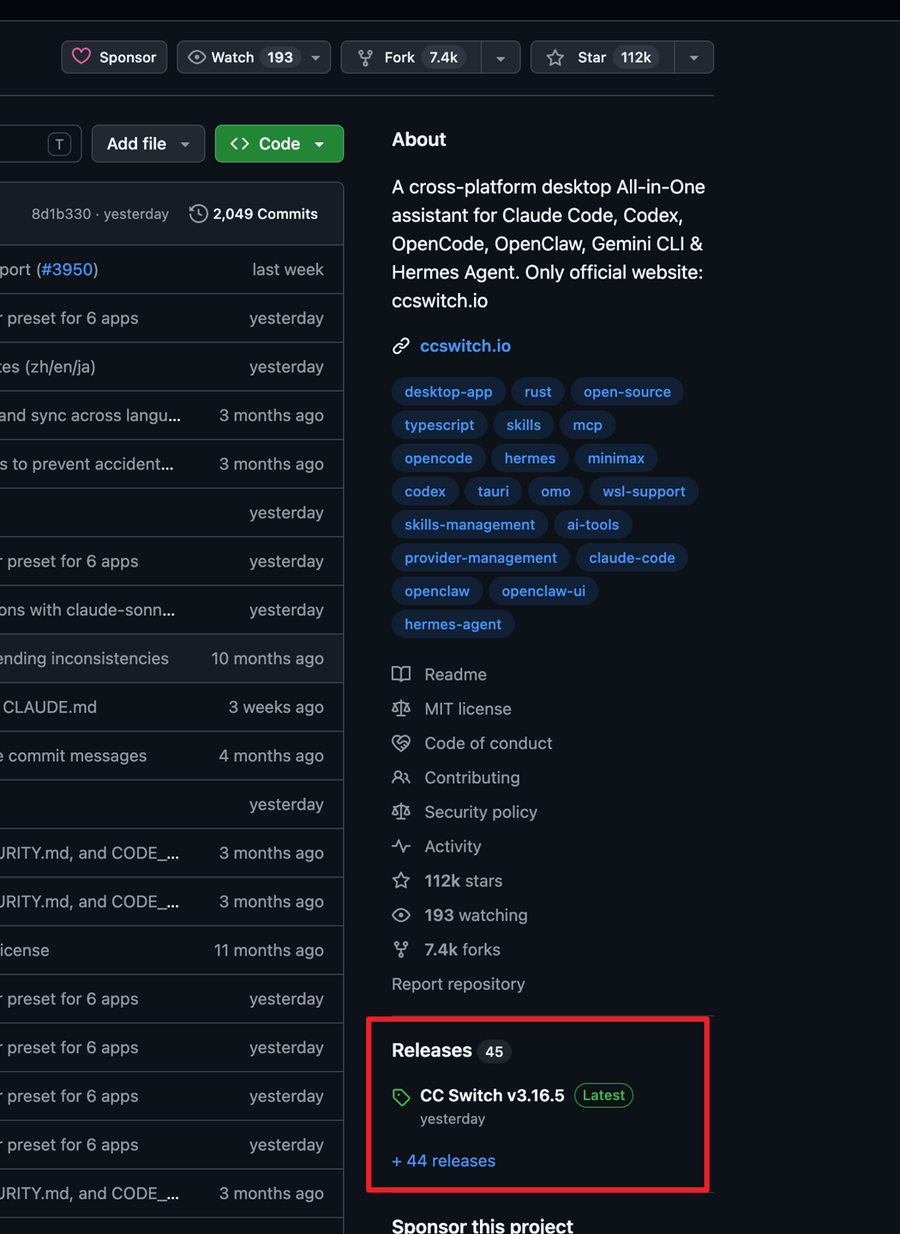Click the eye icon beside 193 watching

[x=401, y=915]
